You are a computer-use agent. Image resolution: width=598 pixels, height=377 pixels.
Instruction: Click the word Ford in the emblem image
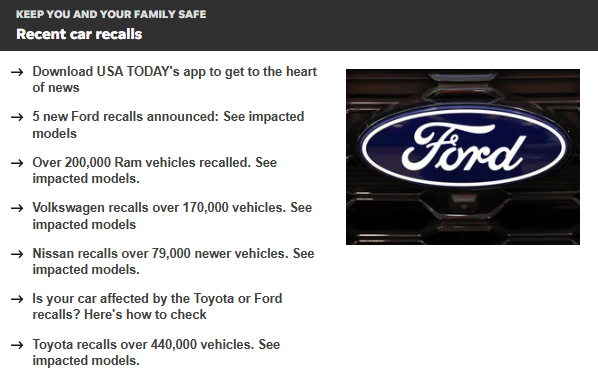pyautogui.click(x=463, y=147)
